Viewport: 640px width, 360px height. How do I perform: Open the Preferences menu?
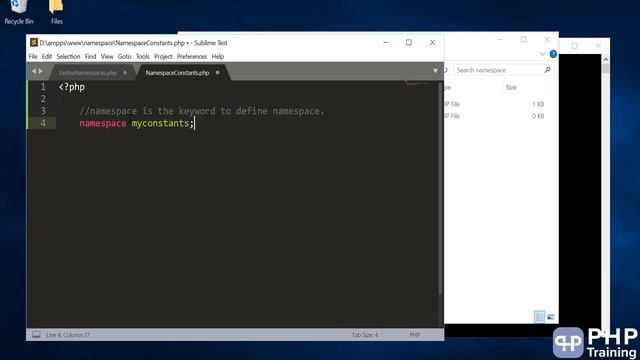click(x=192, y=56)
